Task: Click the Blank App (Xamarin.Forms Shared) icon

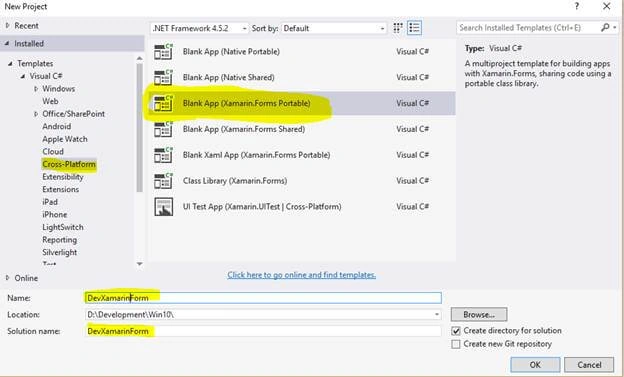Action: (x=163, y=129)
